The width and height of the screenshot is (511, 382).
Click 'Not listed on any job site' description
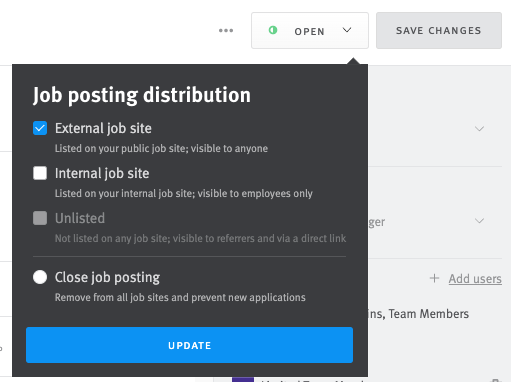click(x=200, y=238)
